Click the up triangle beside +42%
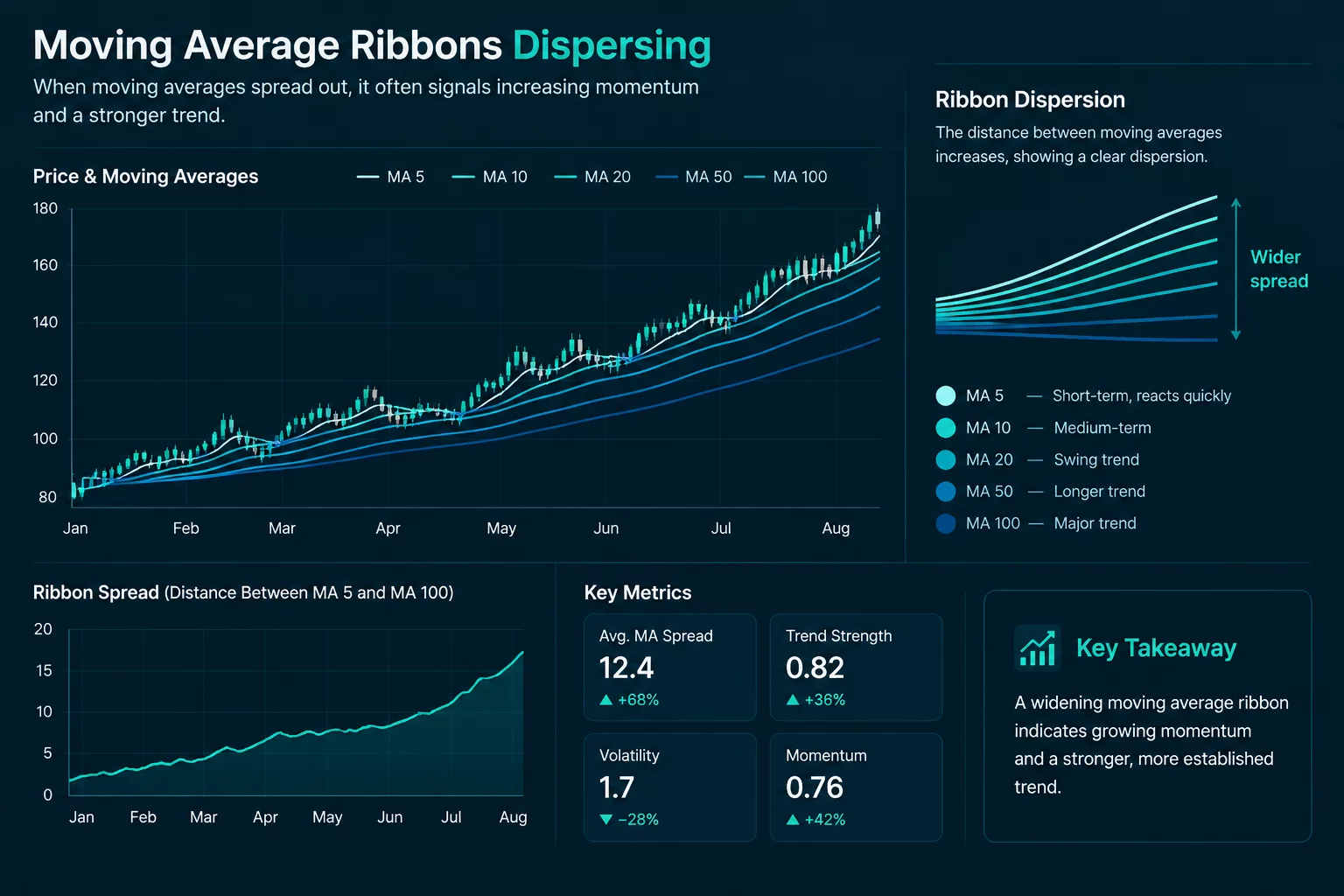The height and width of the screenshot is (896, 1344). tap(793, 820)
